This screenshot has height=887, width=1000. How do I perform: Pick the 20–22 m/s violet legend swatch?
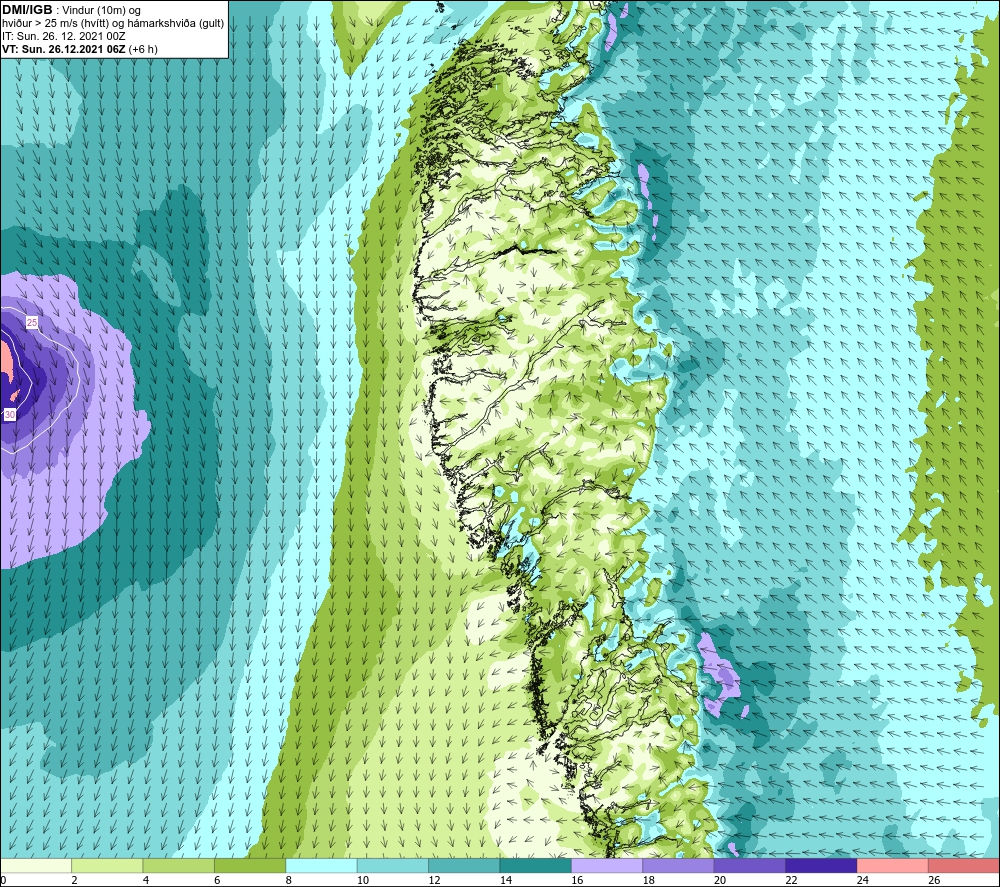click(x=750, y=865)
